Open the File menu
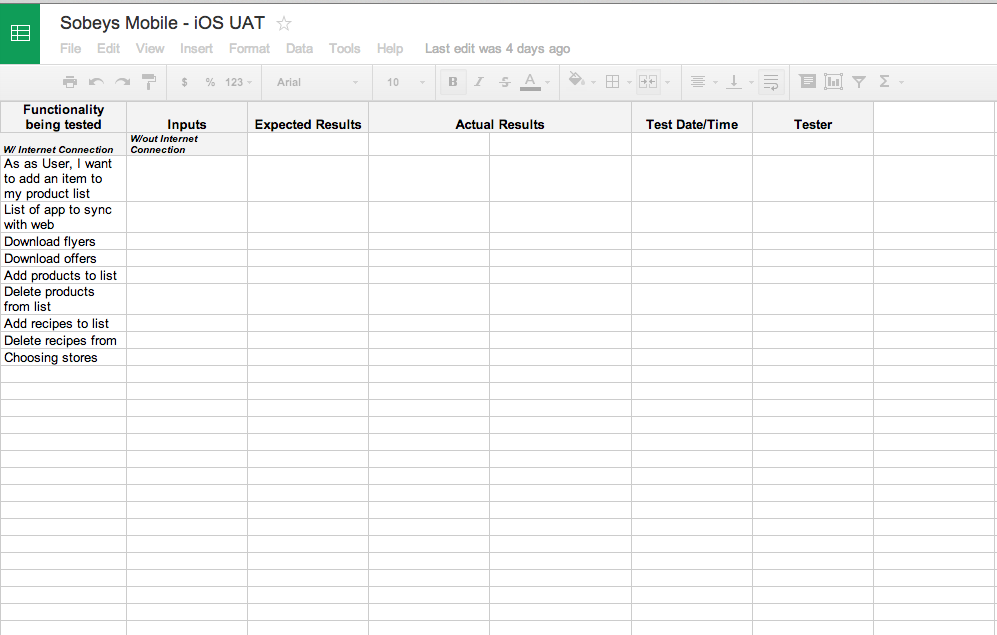Screen dimensions: 997x635 [x=70, y=49]
